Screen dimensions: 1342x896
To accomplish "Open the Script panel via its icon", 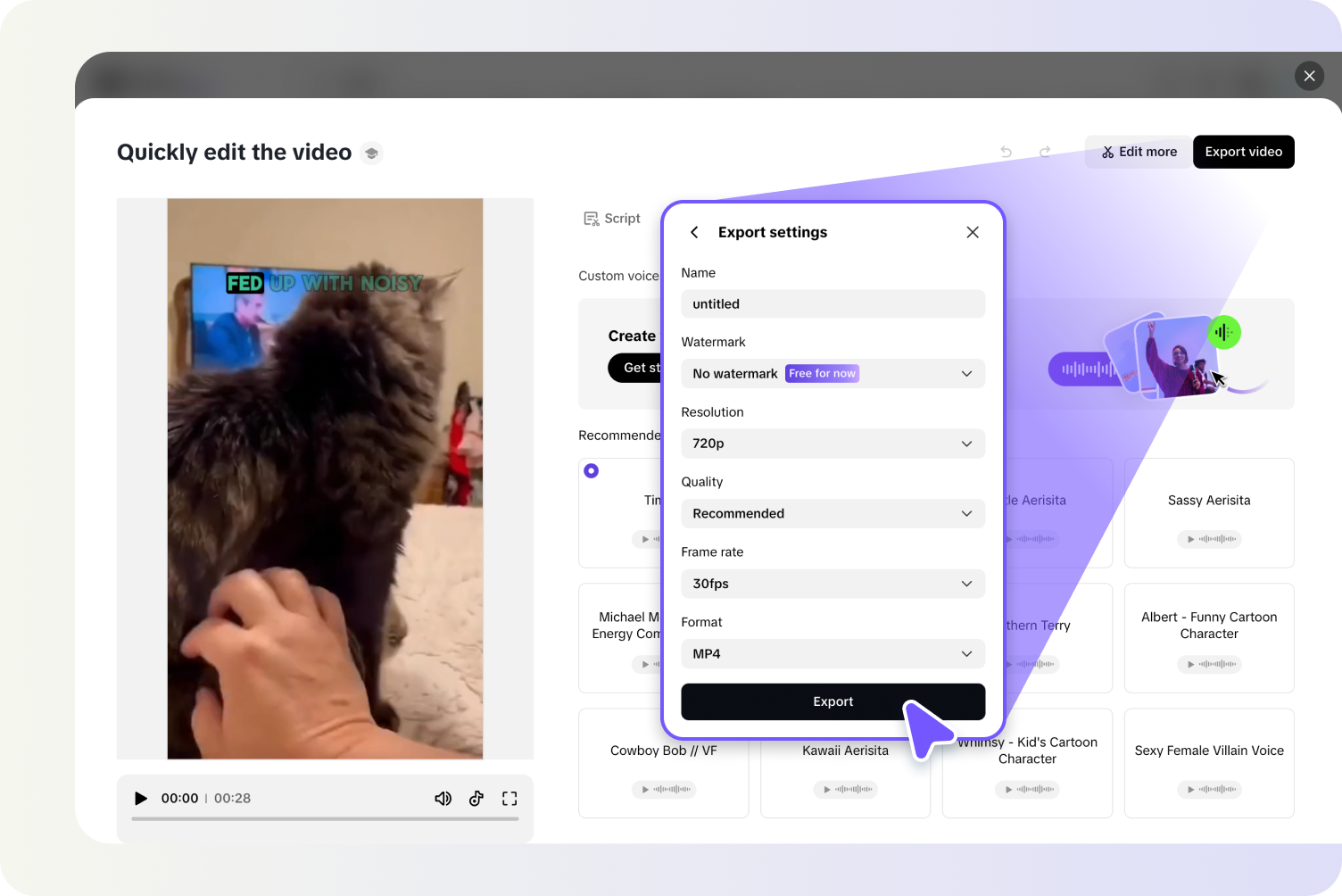I will (x=592, y=218).
